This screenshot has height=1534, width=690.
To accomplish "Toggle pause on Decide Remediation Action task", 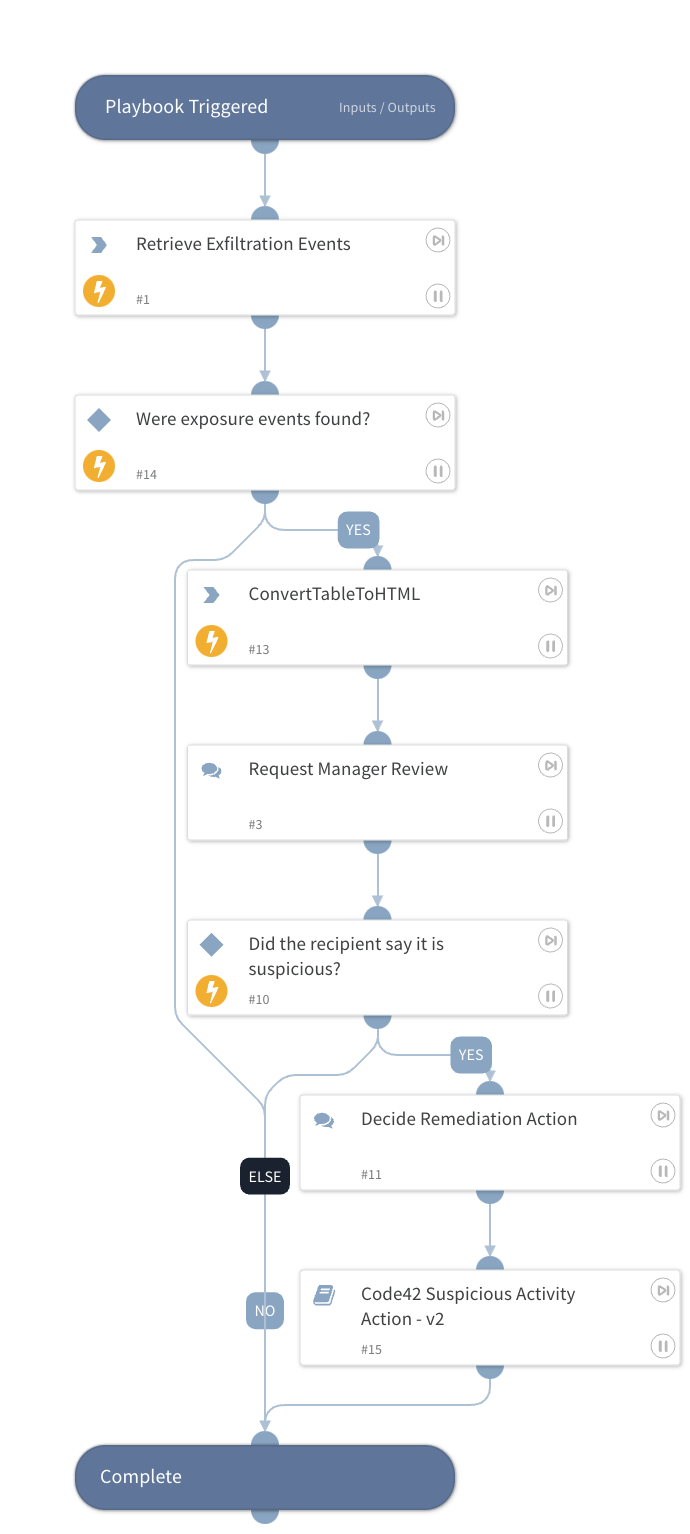I will pyautogui.click(x=662, y=1171).
